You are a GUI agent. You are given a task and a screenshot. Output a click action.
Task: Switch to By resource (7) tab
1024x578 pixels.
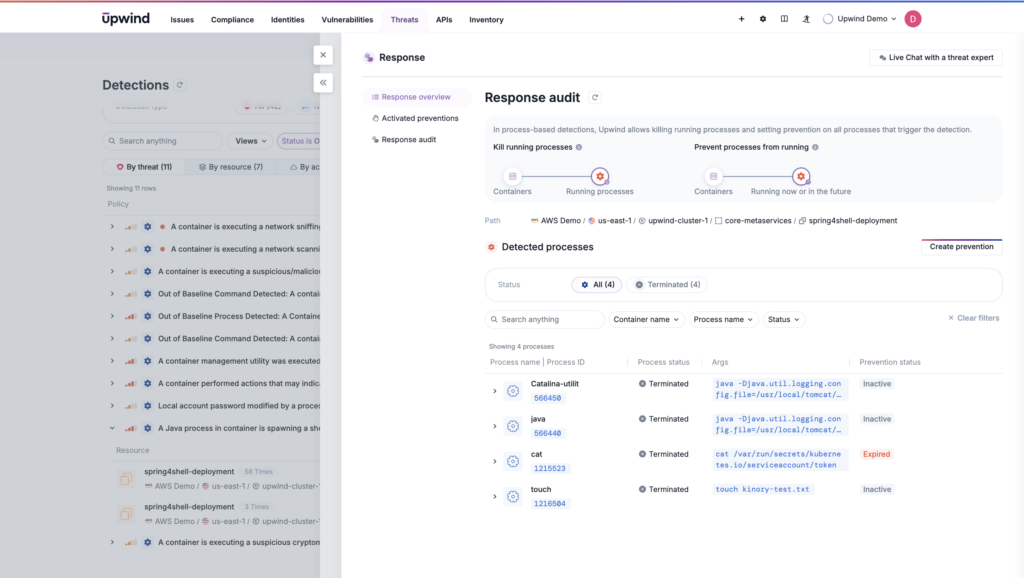[x=231, y=167]
